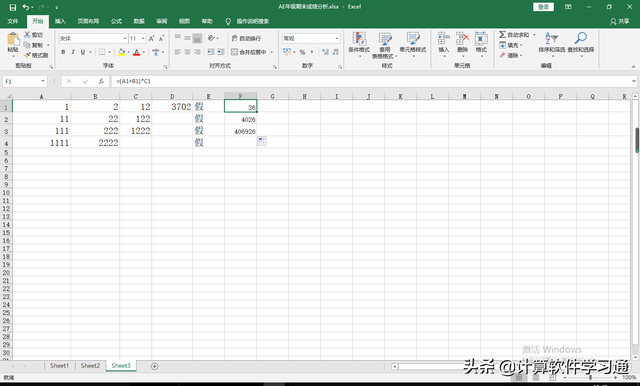Click the Cut scissors icon
Image resolution: width=640 pixels, height=386 pixels.
pyautogui.click(x=27, y=35)
